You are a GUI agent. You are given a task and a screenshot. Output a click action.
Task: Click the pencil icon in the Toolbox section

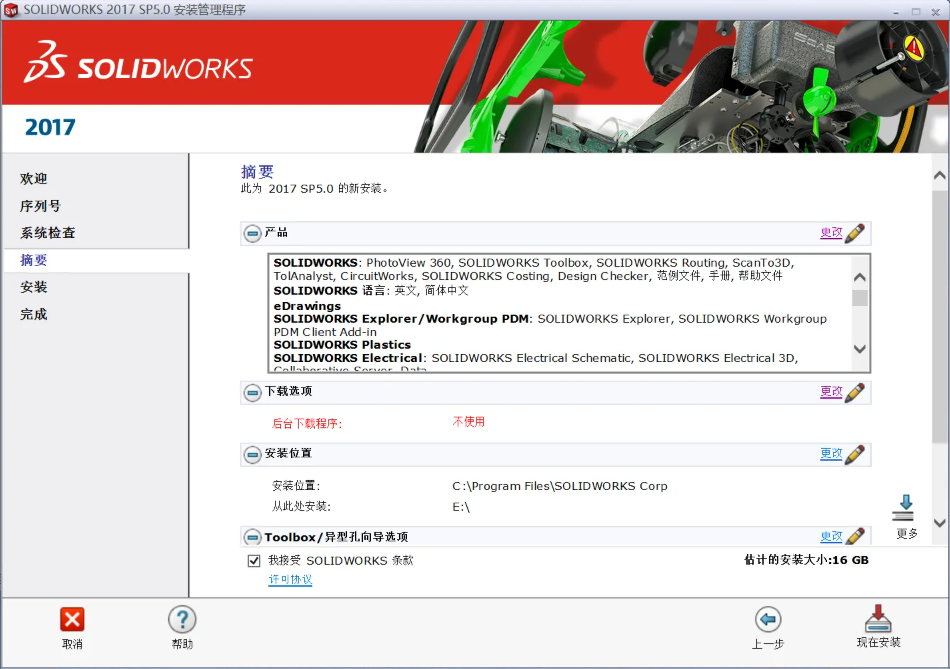[x=854, y=536]
